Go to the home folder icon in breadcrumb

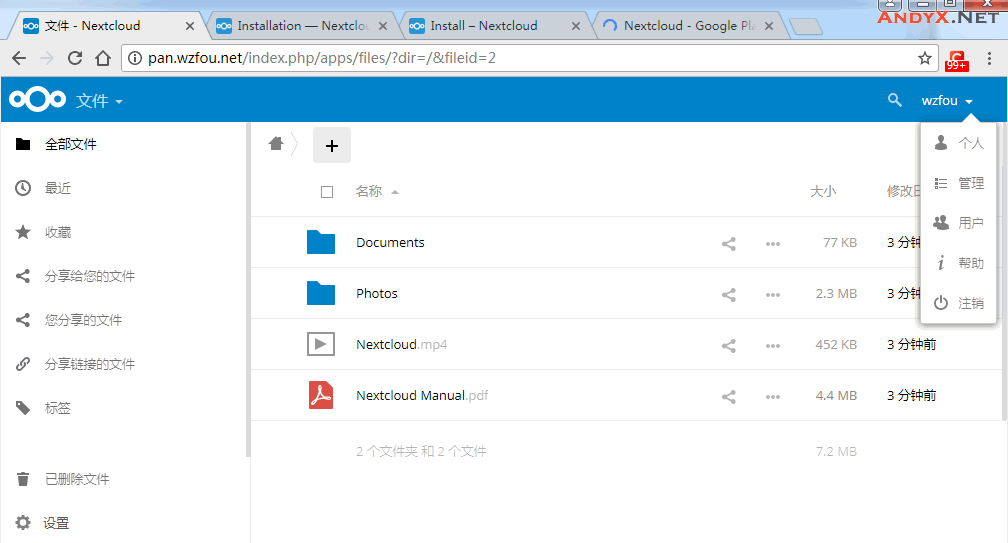[x=276, y=144]
